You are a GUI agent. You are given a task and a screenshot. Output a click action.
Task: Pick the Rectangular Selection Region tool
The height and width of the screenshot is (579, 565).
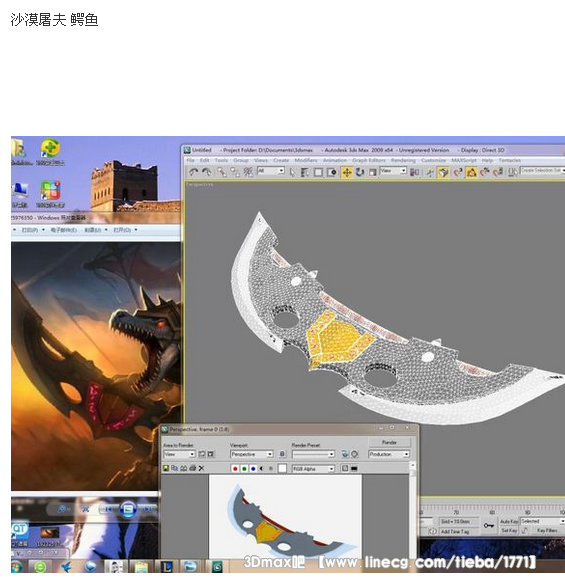[x=318, y=172]
